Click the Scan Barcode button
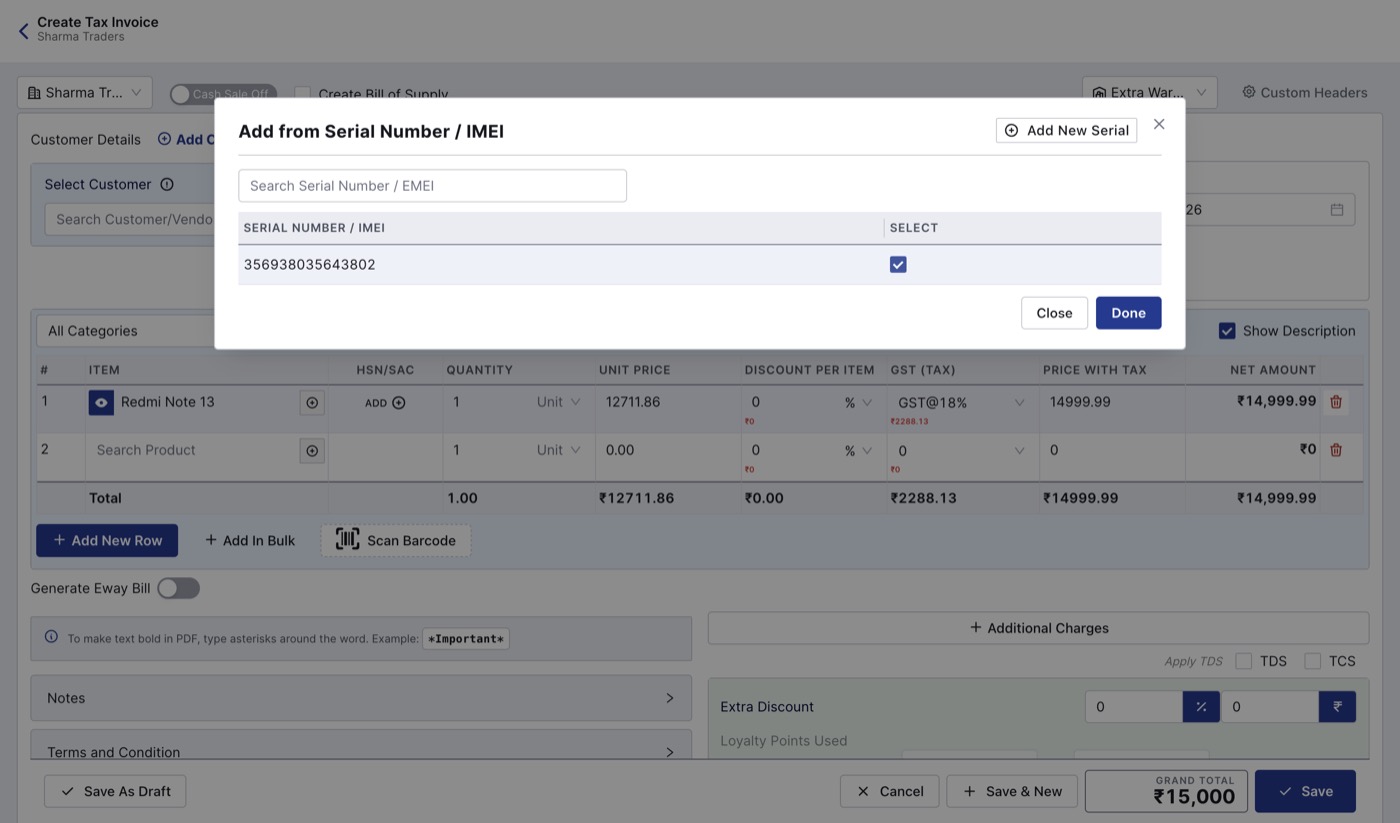 pyautogui.click(x=396, y=541)
